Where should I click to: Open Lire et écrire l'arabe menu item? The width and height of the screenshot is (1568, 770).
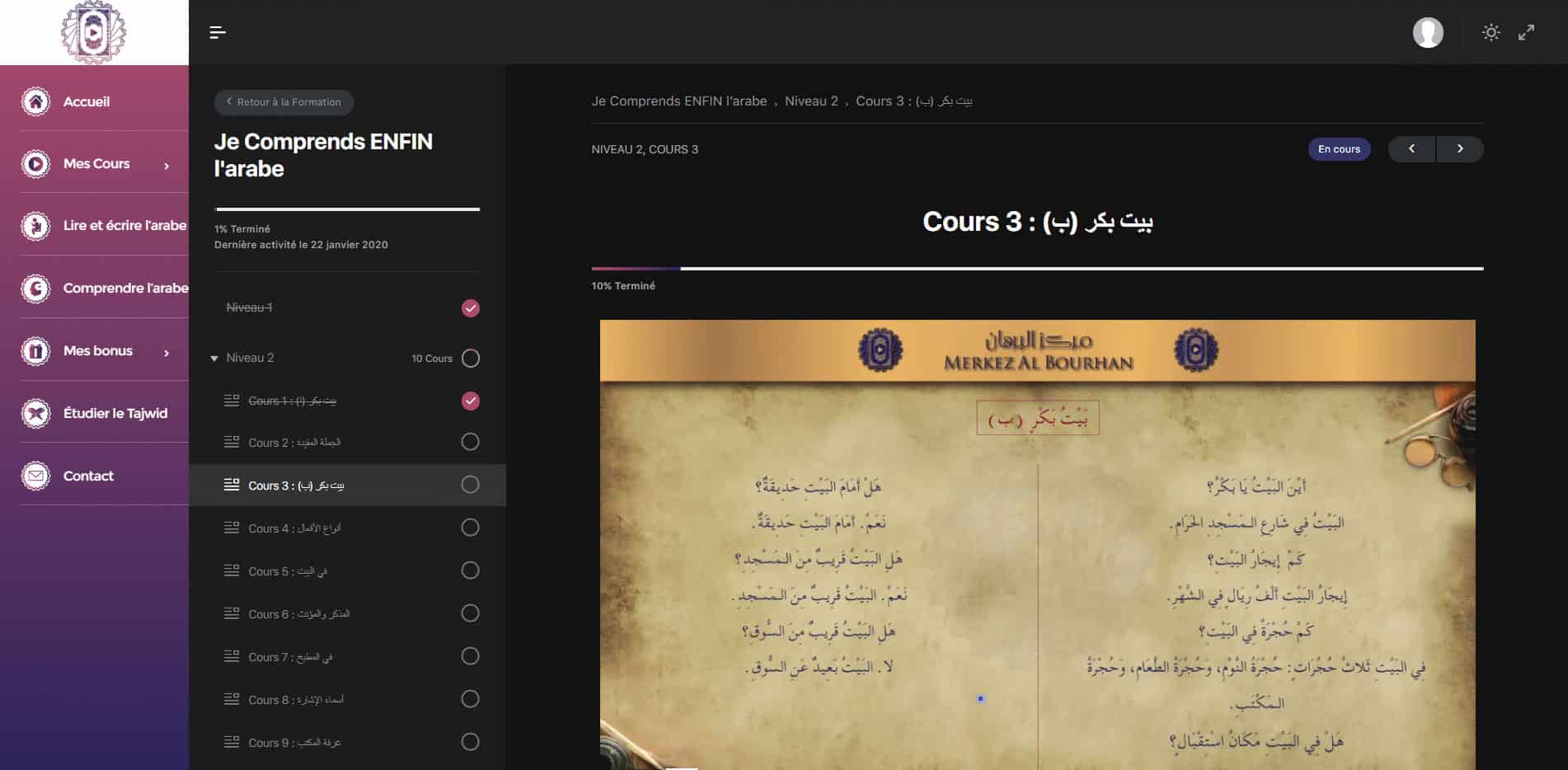[x=124, y=225]
